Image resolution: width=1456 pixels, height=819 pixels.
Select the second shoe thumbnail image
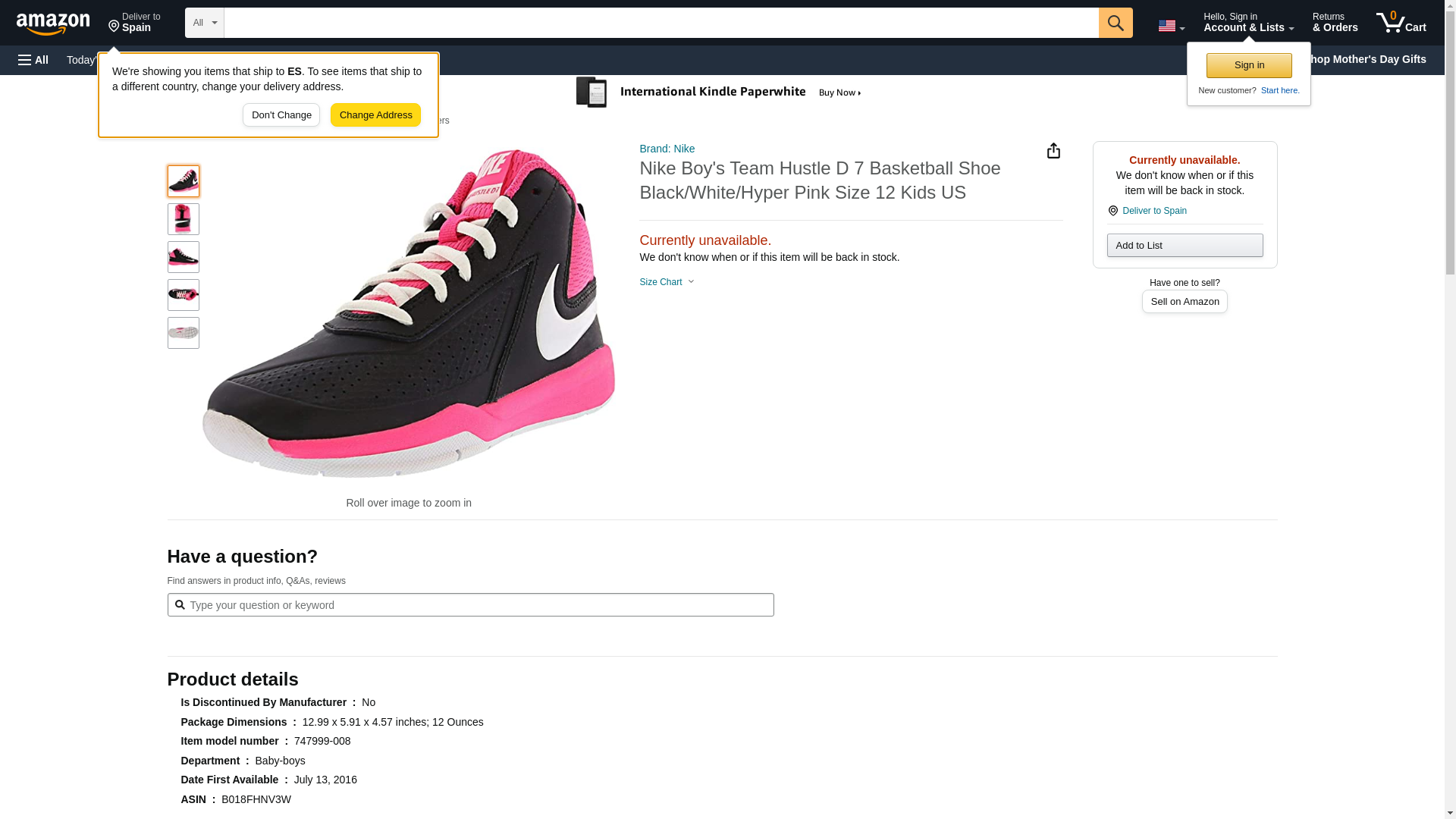pos(183,219)
